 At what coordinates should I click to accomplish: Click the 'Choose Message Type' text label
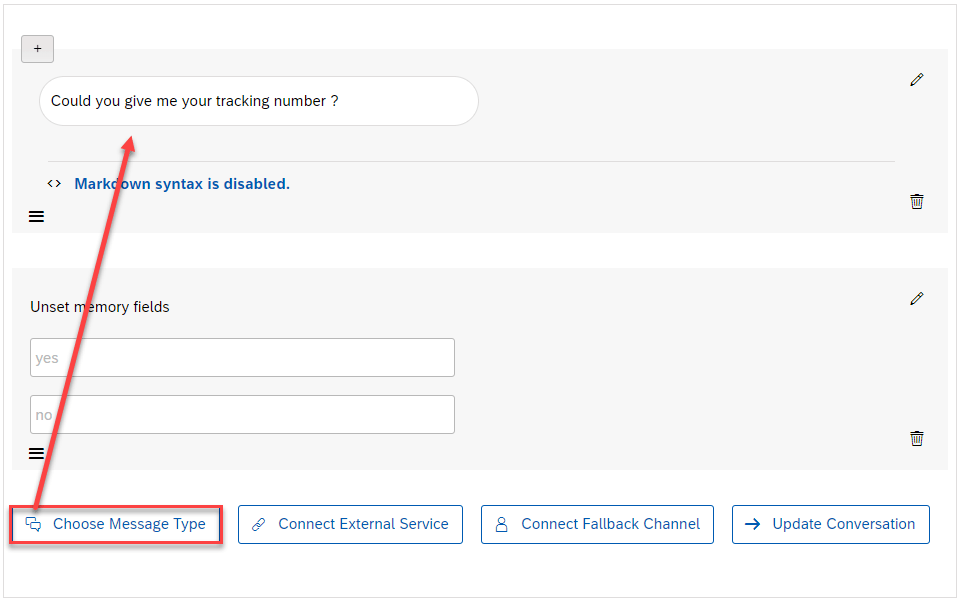(x=129, y=524)
